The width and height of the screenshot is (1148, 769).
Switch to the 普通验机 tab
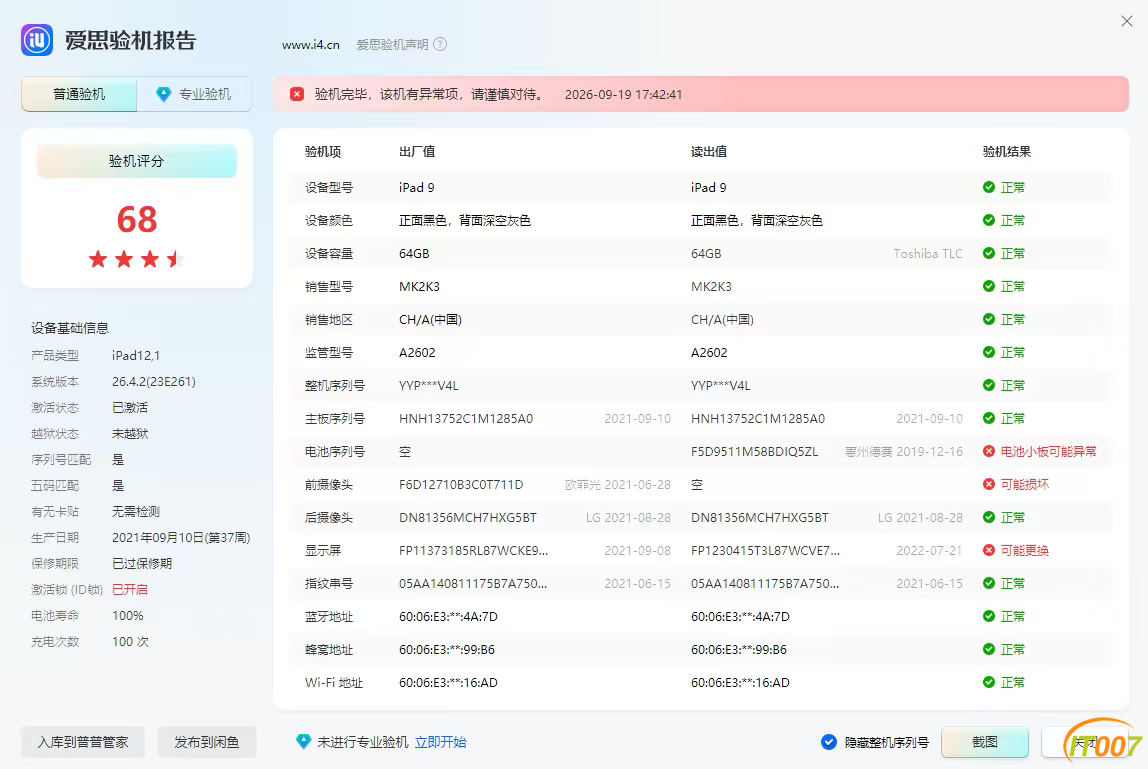tap(79, 94)
